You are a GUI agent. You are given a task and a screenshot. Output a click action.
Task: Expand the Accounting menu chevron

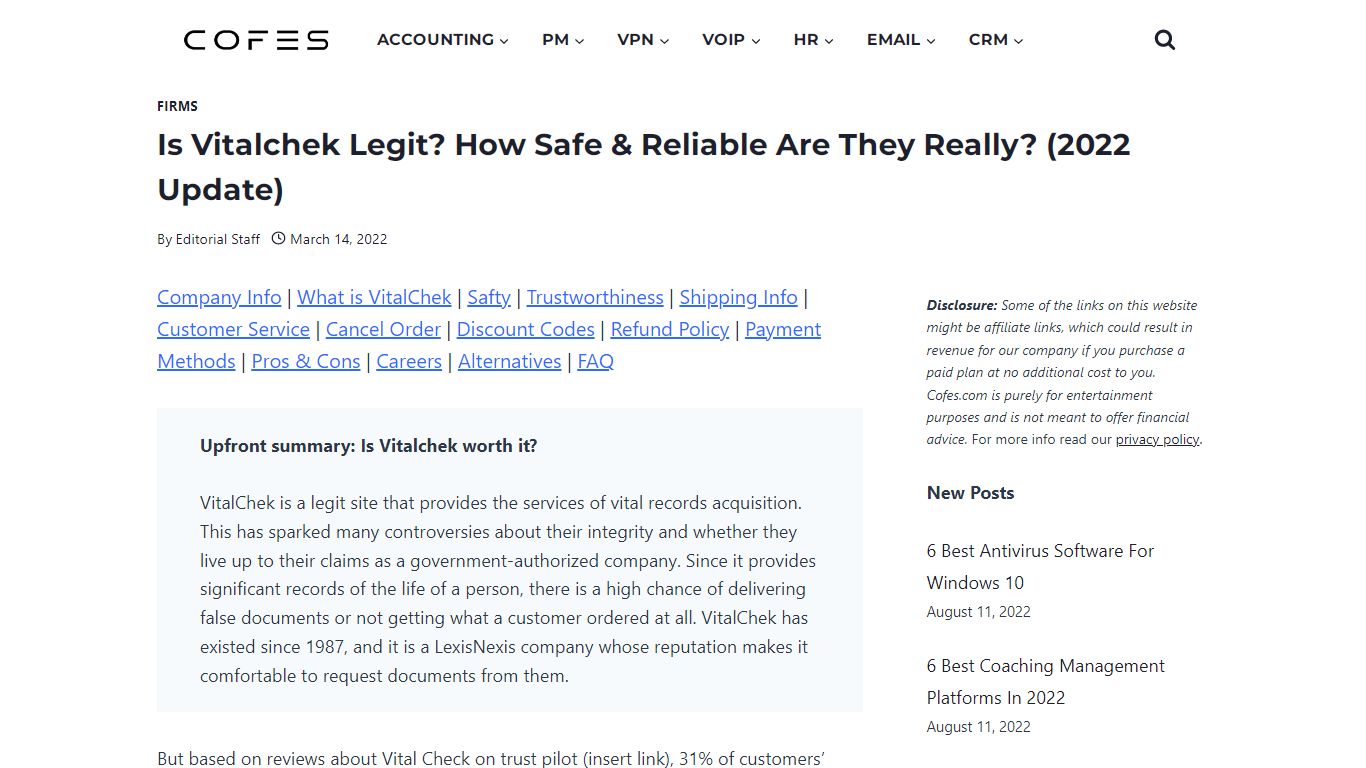(504, 41)
